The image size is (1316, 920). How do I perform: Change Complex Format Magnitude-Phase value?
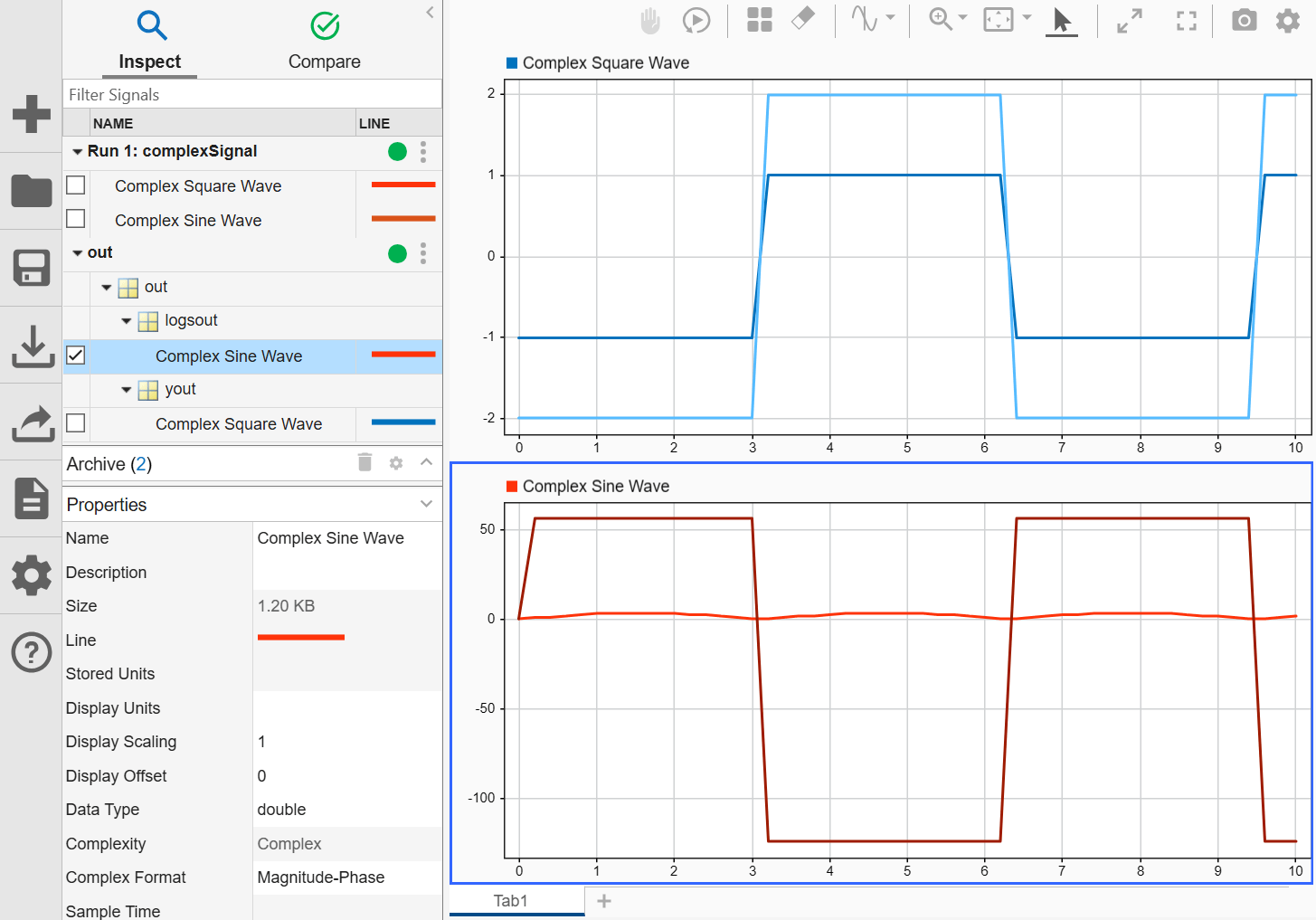(x=347, y=877)
